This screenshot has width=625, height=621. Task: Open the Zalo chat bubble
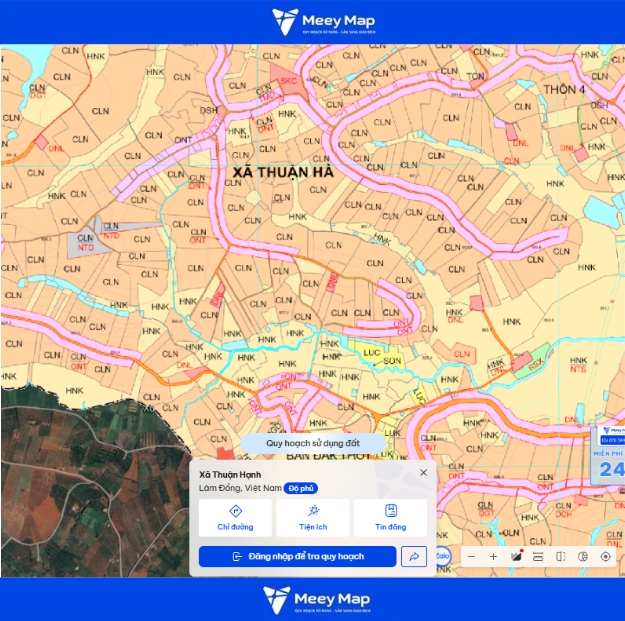click(x=443, y=556)
